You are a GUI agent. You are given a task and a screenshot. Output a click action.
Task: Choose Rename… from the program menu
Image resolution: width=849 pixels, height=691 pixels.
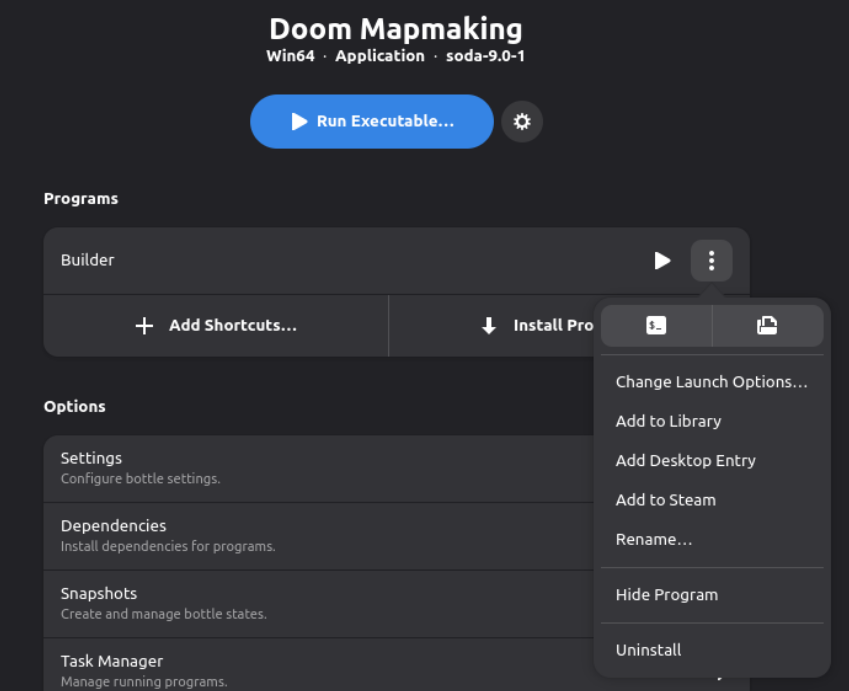click(654, 540)
